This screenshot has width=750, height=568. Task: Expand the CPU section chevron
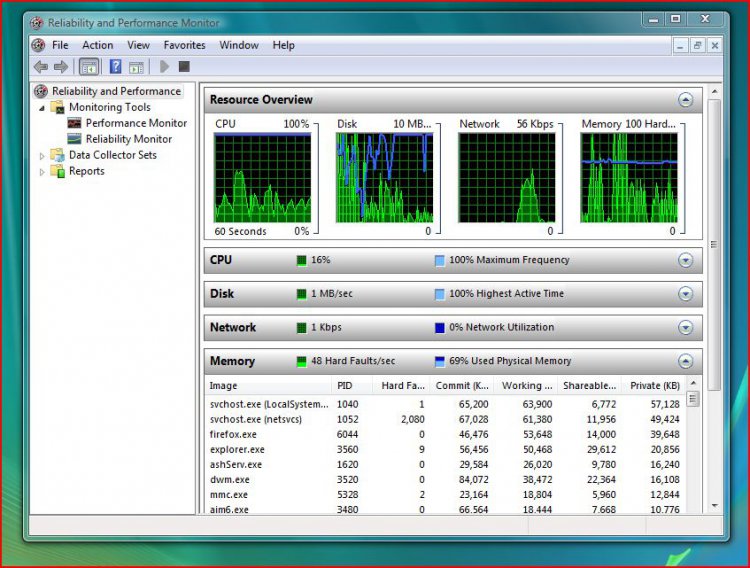685,260
